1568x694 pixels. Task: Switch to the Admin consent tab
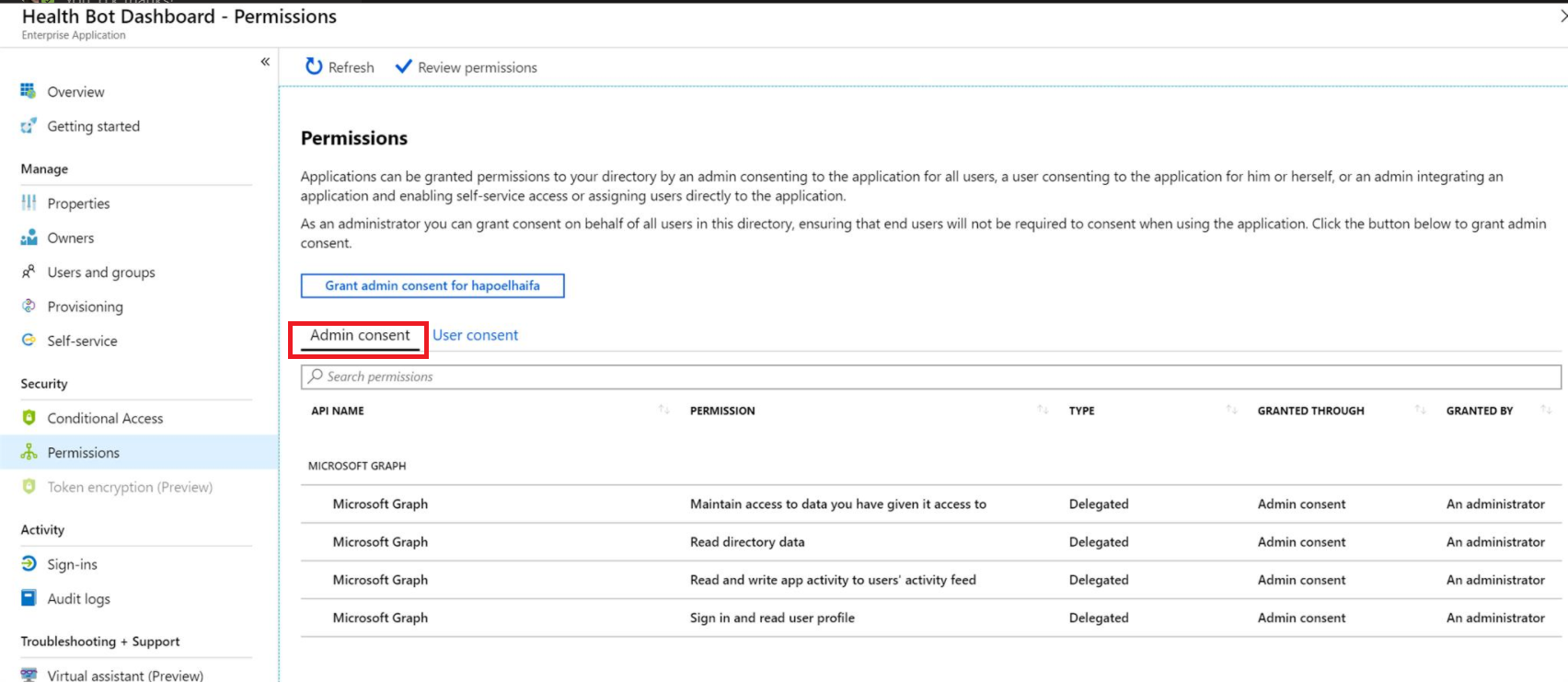point(360,335)
